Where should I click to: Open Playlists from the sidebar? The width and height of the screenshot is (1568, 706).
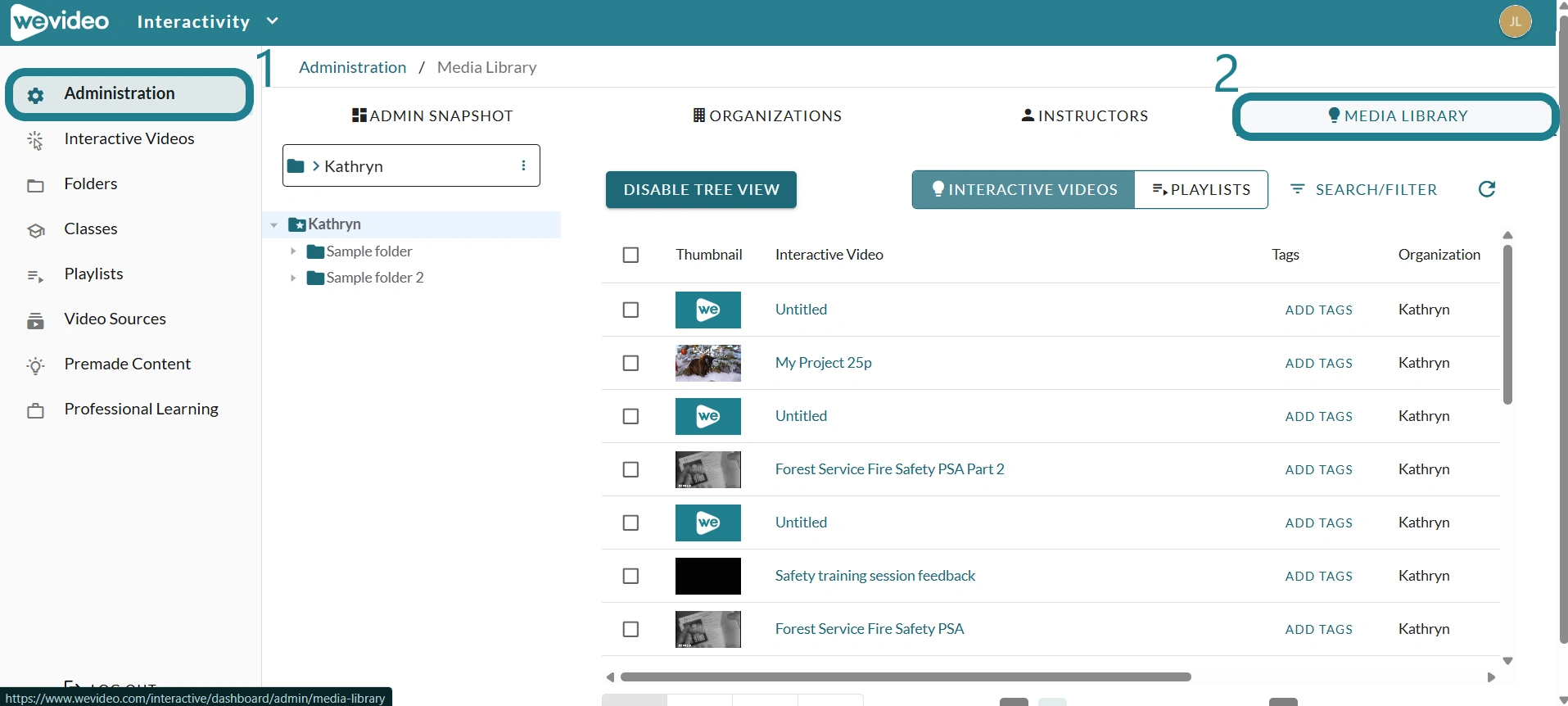pyautogui.click(x=94, y=274)
